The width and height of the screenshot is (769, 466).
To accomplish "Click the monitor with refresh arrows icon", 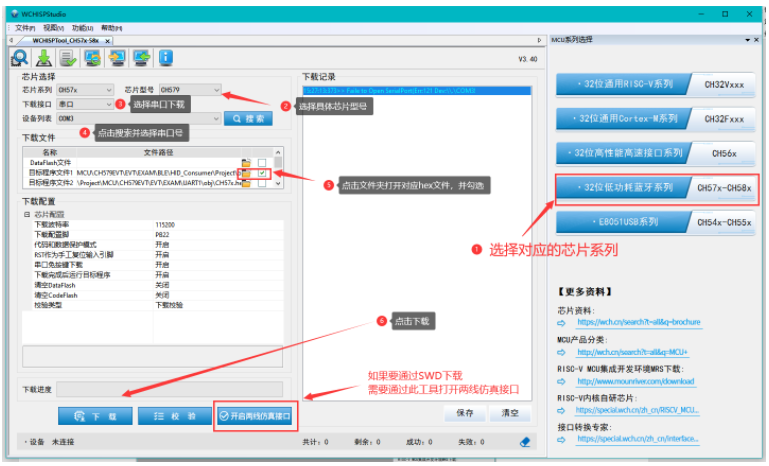I will (93, 58).
